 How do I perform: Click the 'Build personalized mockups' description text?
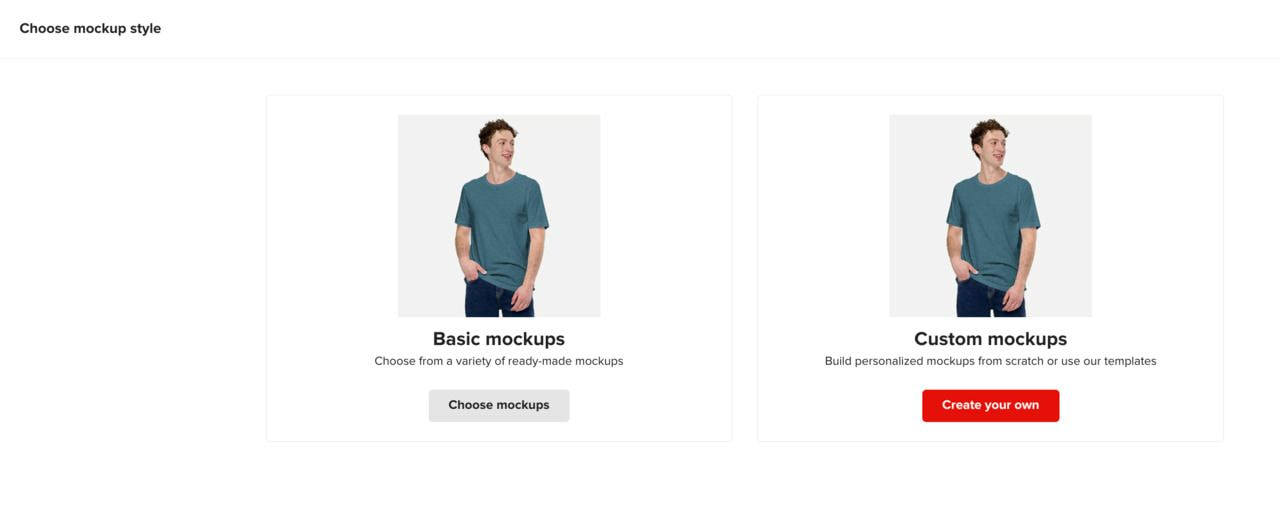(990, 361)
